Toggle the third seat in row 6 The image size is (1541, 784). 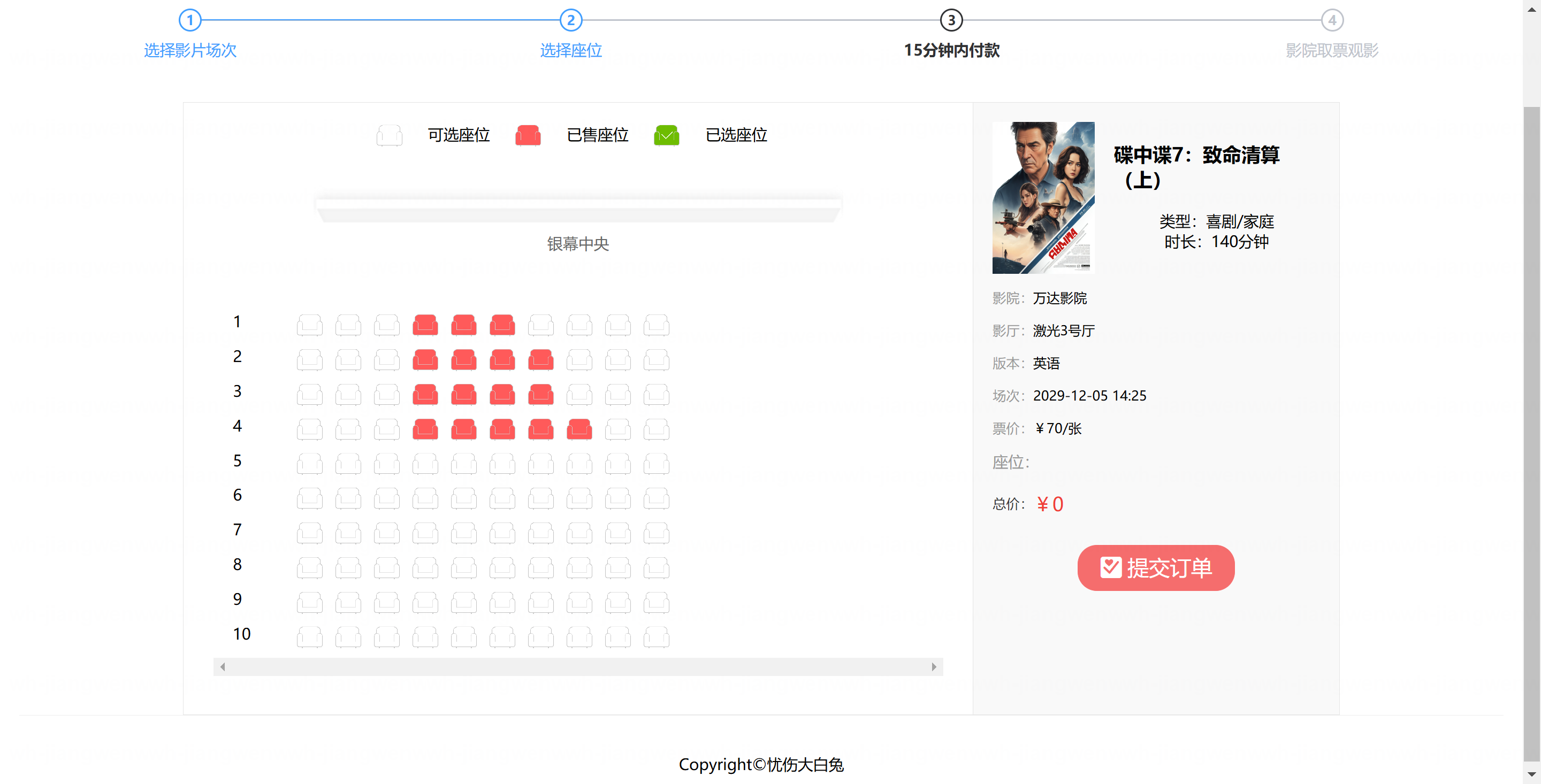coord(386,498)
